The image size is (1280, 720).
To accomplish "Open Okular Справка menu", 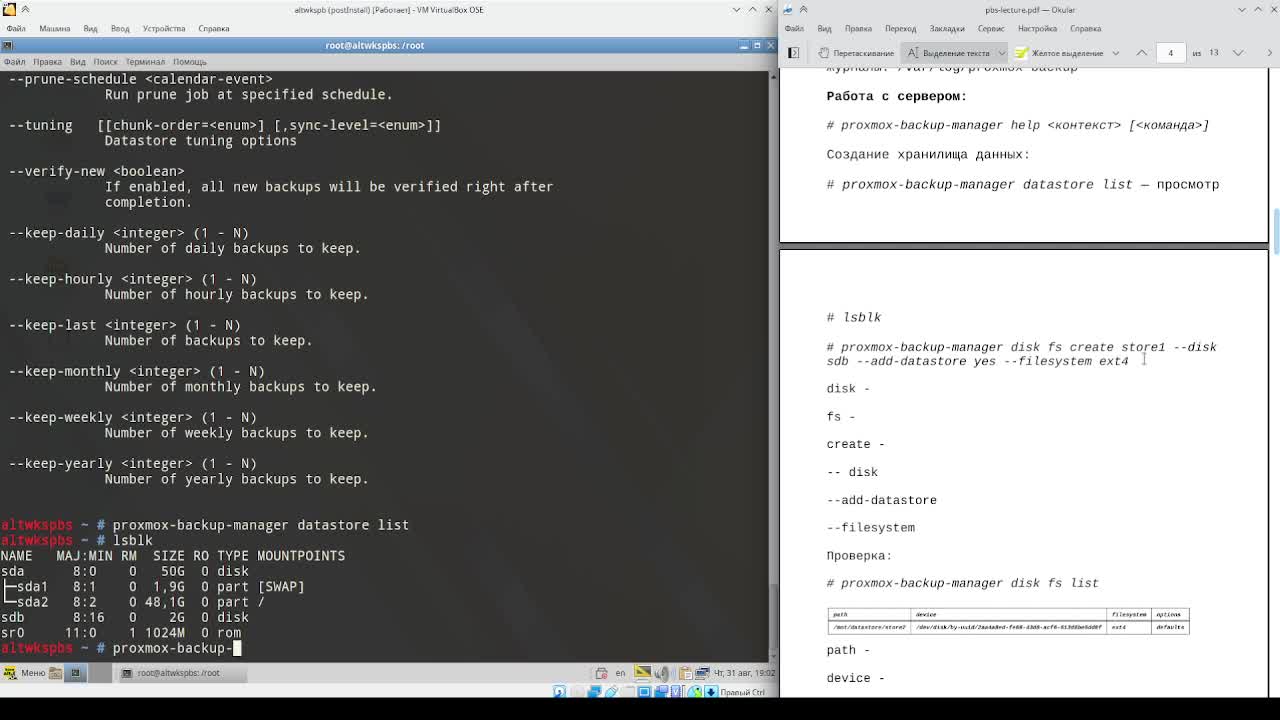I will tap(1085, 28).
